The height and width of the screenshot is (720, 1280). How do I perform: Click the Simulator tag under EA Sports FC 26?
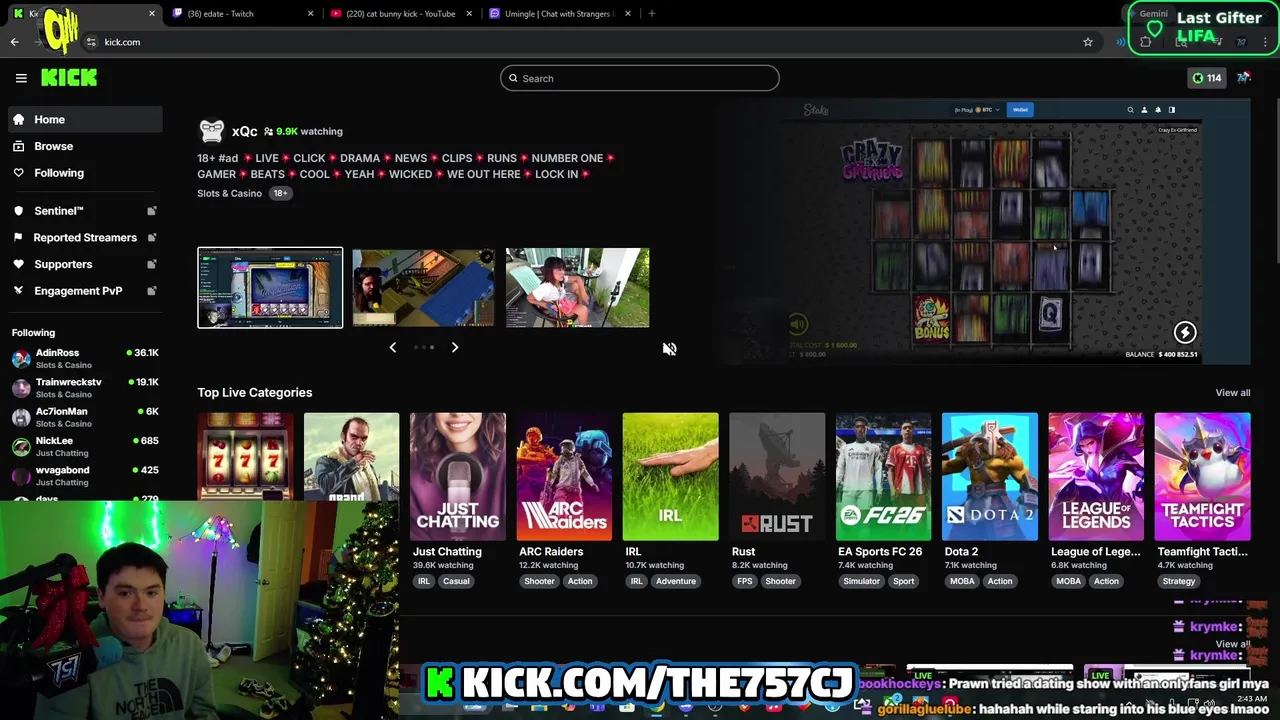click(x=861, y=581)
